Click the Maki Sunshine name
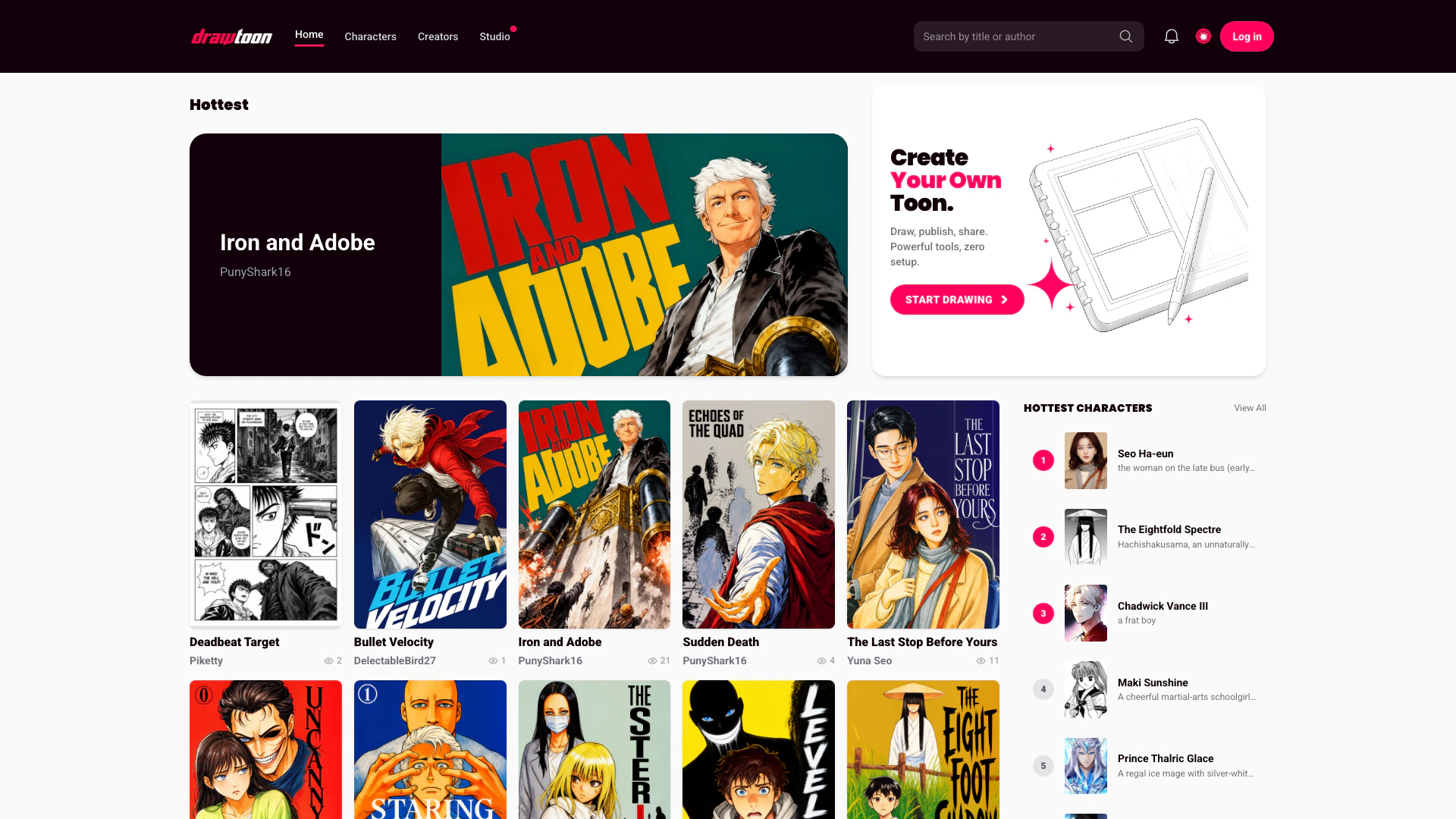This screenshot has width=1456, height=819. (x=1153, y=683)
